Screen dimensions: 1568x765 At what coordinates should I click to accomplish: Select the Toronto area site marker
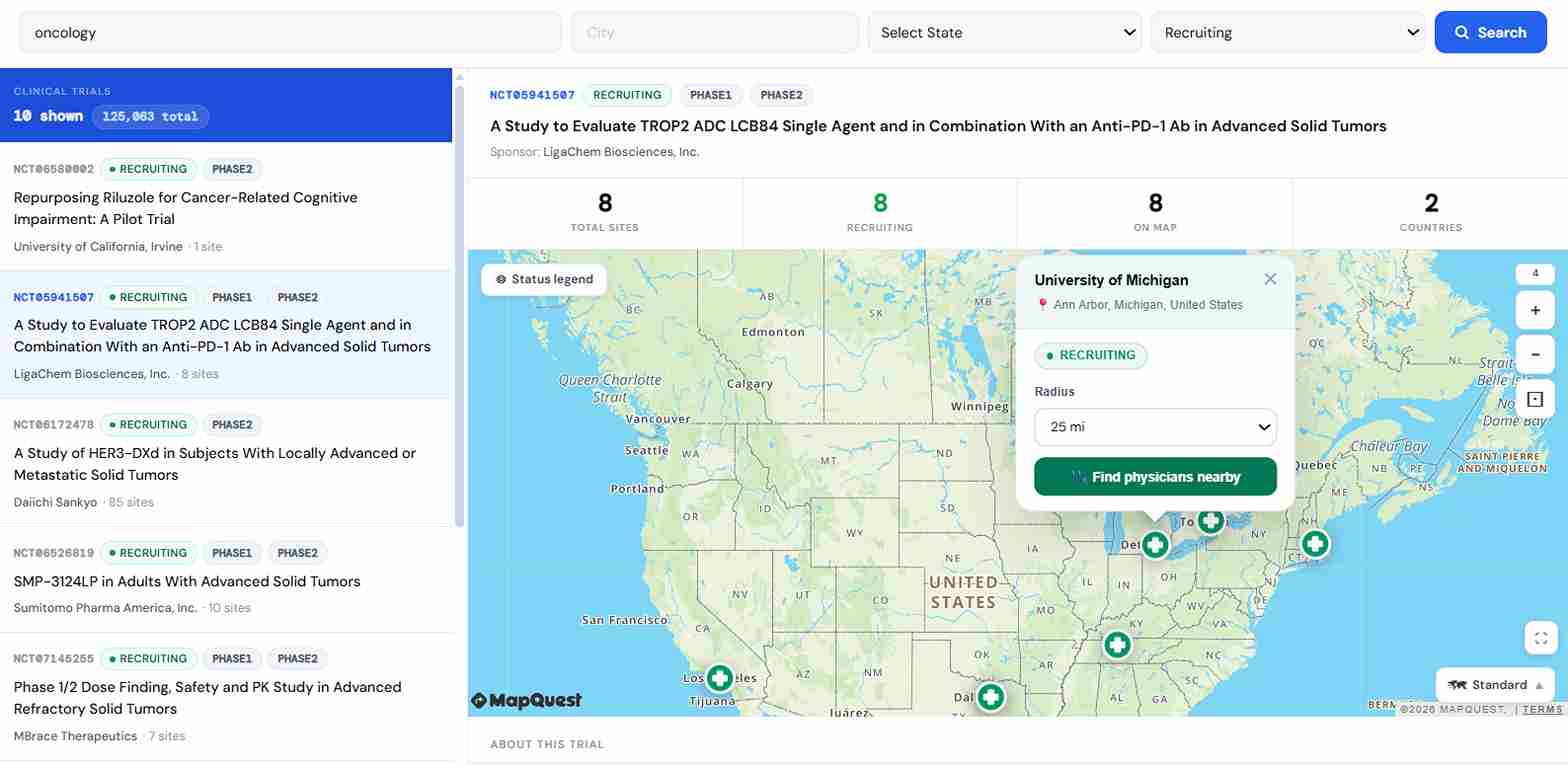1211,520
